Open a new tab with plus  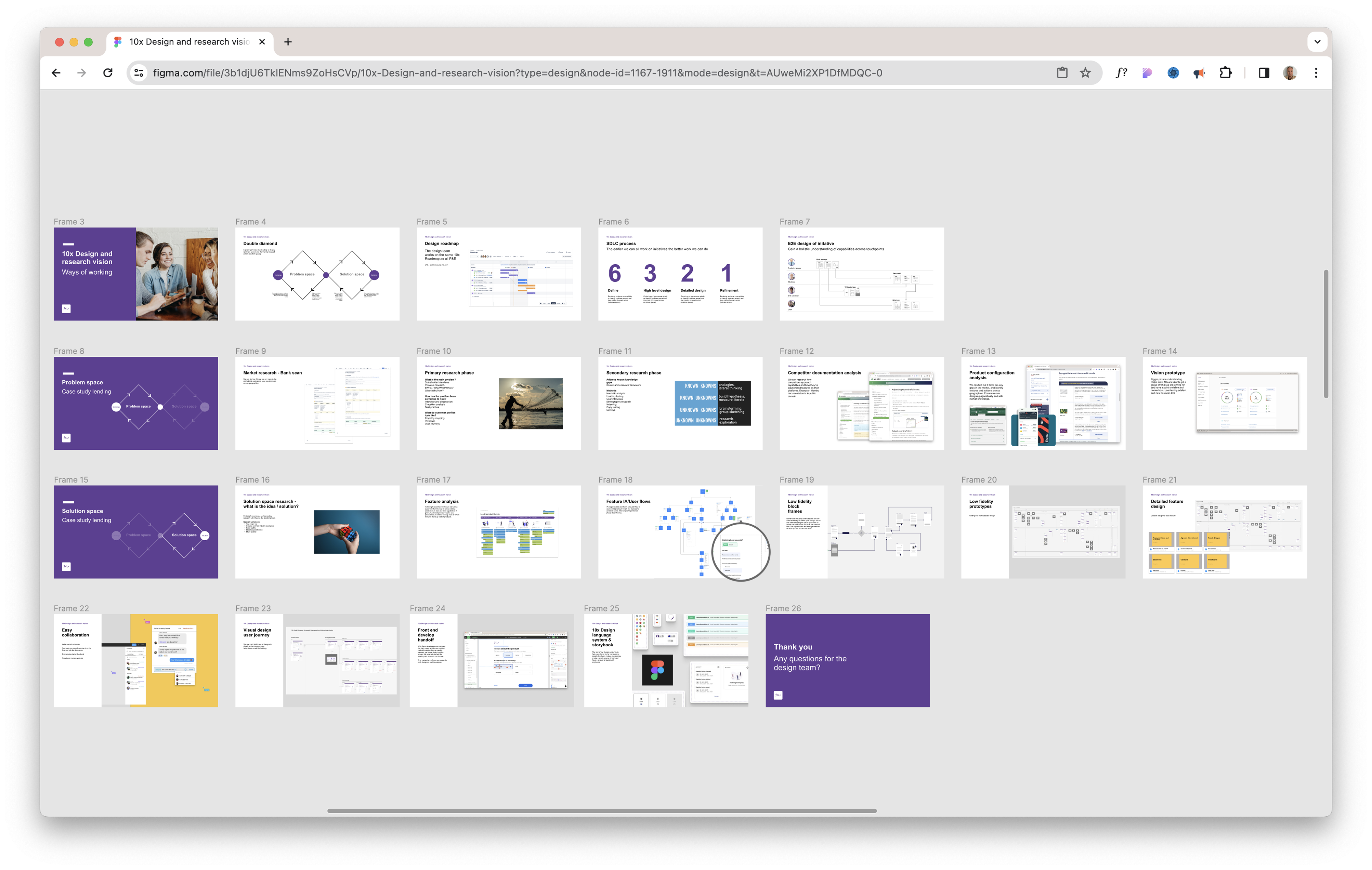(x=288, y=42)
